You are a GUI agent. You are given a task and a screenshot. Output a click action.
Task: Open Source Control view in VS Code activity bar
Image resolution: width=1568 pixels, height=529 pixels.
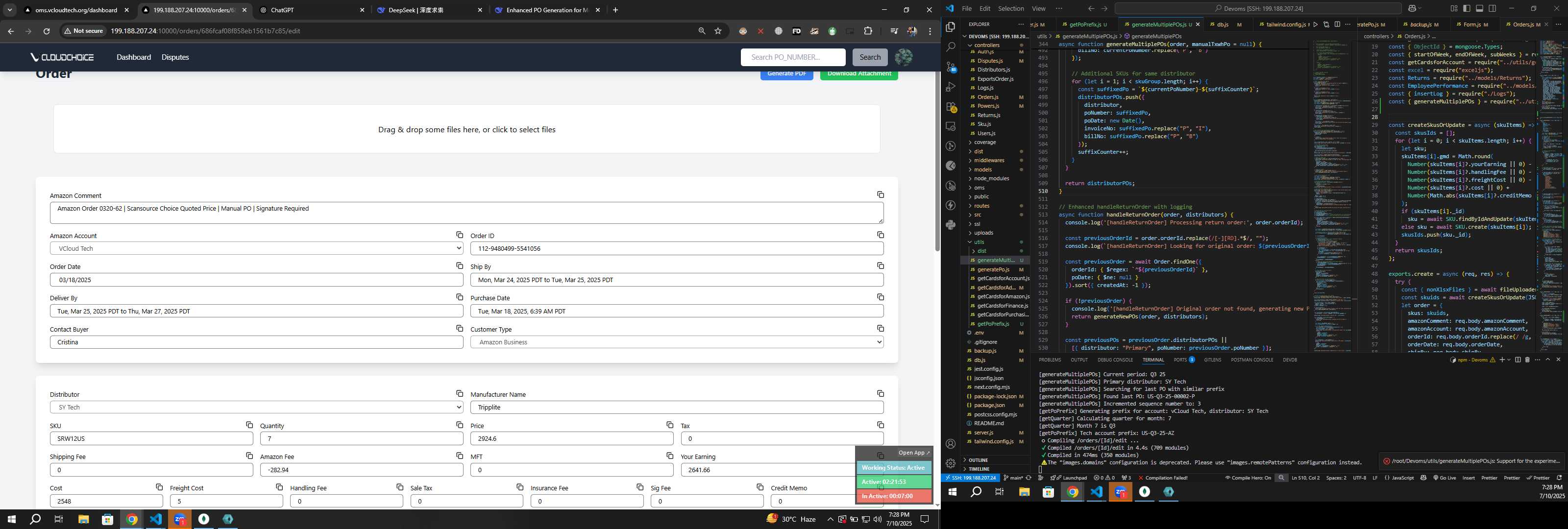pyautogui.click(x=950, y=66)
